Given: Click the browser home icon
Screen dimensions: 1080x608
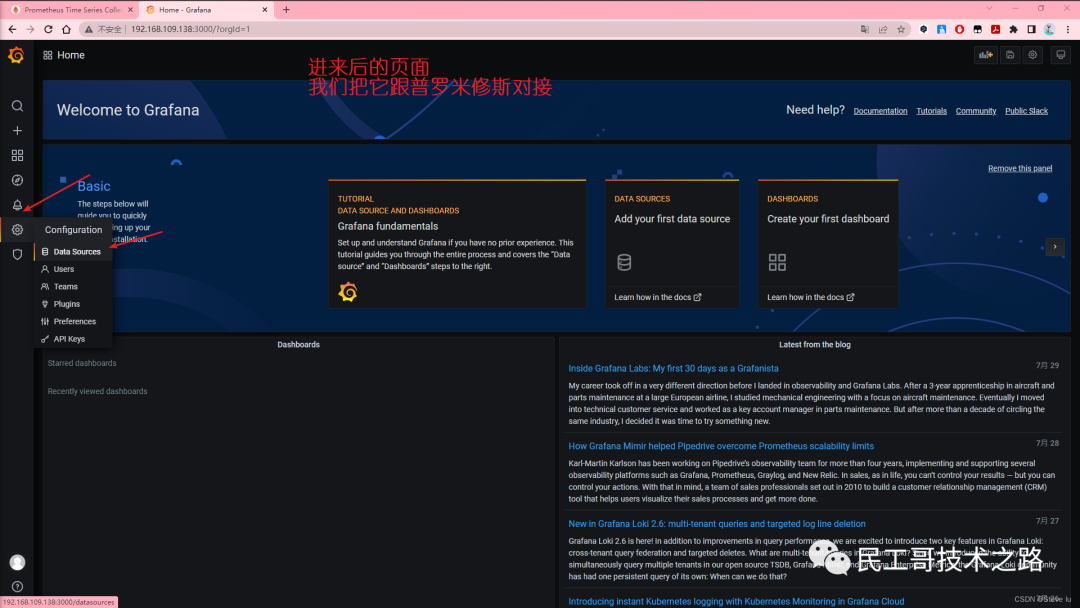Looking at the screenshot, I should (66, 29).
